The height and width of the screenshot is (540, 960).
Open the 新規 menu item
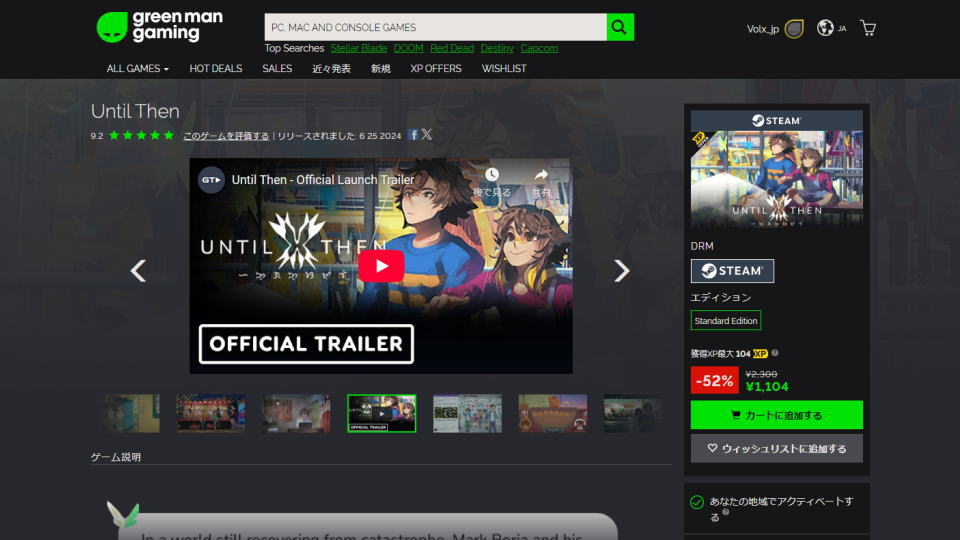coord(380,69)
